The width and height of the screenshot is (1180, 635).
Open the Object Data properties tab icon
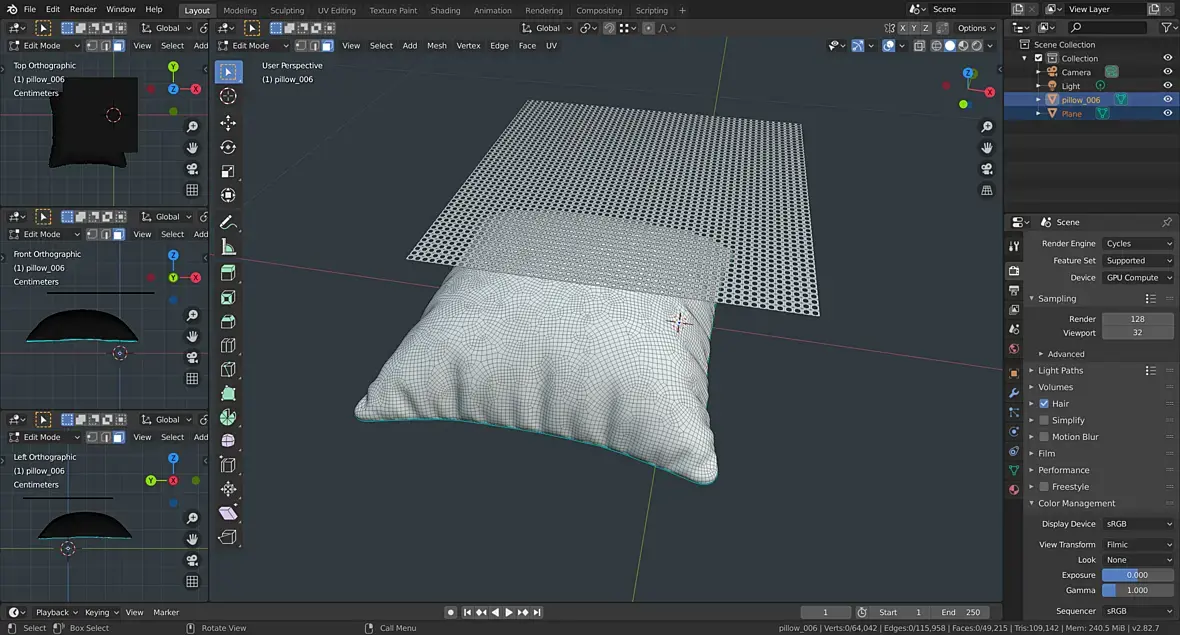[1014, 470]
